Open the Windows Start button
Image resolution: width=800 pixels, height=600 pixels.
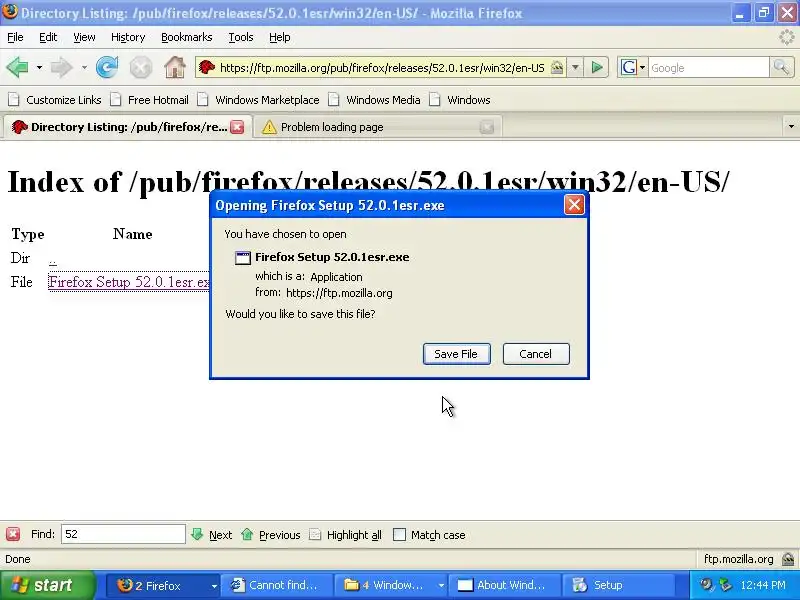47,585
